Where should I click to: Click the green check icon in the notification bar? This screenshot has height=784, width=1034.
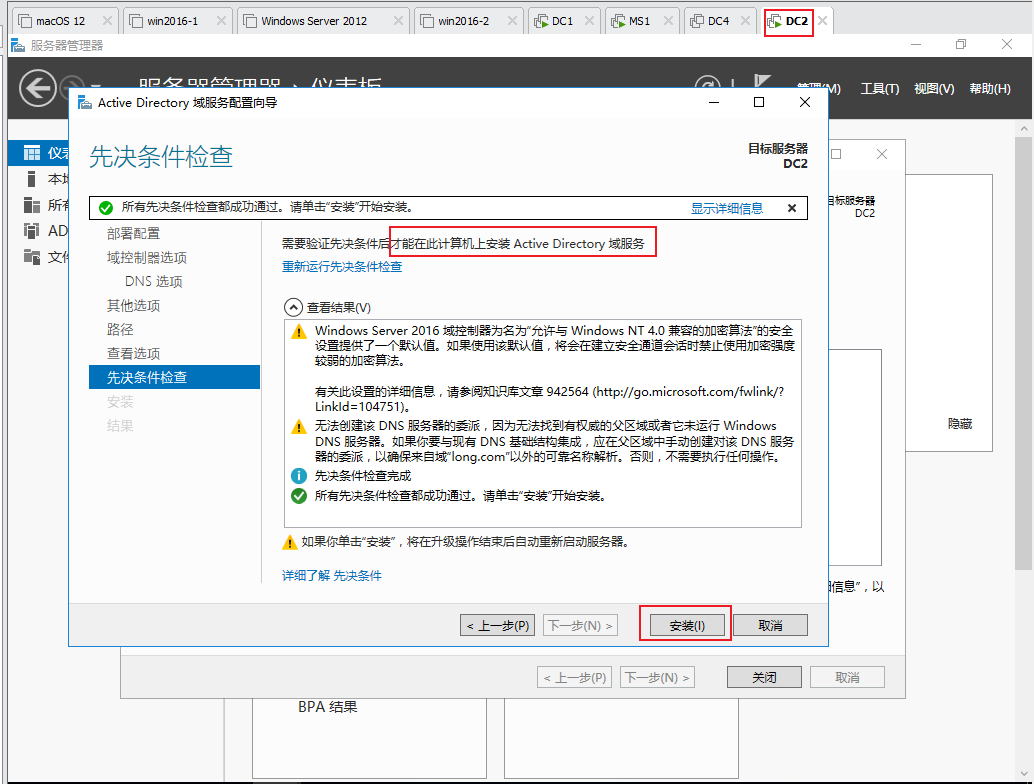(106, 208)
